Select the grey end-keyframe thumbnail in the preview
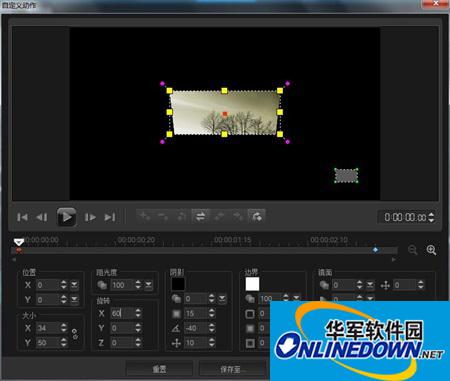The height and width of the screenshot is (381, 450). [x=346, y=175]
